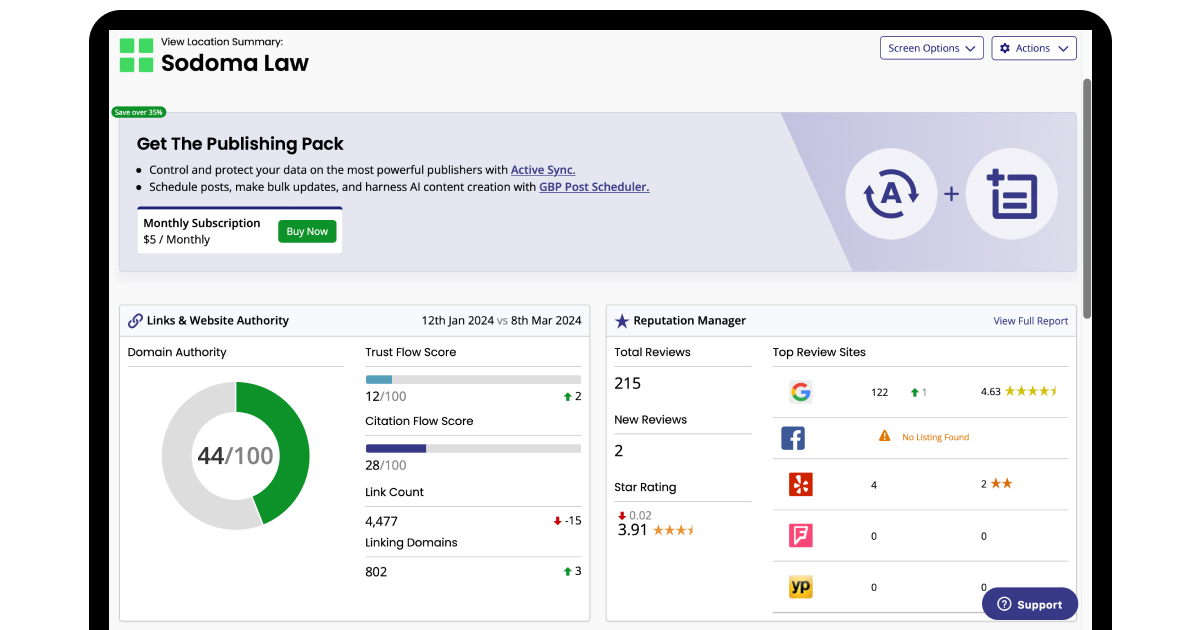Click the gear icon inside the Actions button
Image resolution: width=1200 pixels, height=630 pixels.
click(x=1004, y=47)
